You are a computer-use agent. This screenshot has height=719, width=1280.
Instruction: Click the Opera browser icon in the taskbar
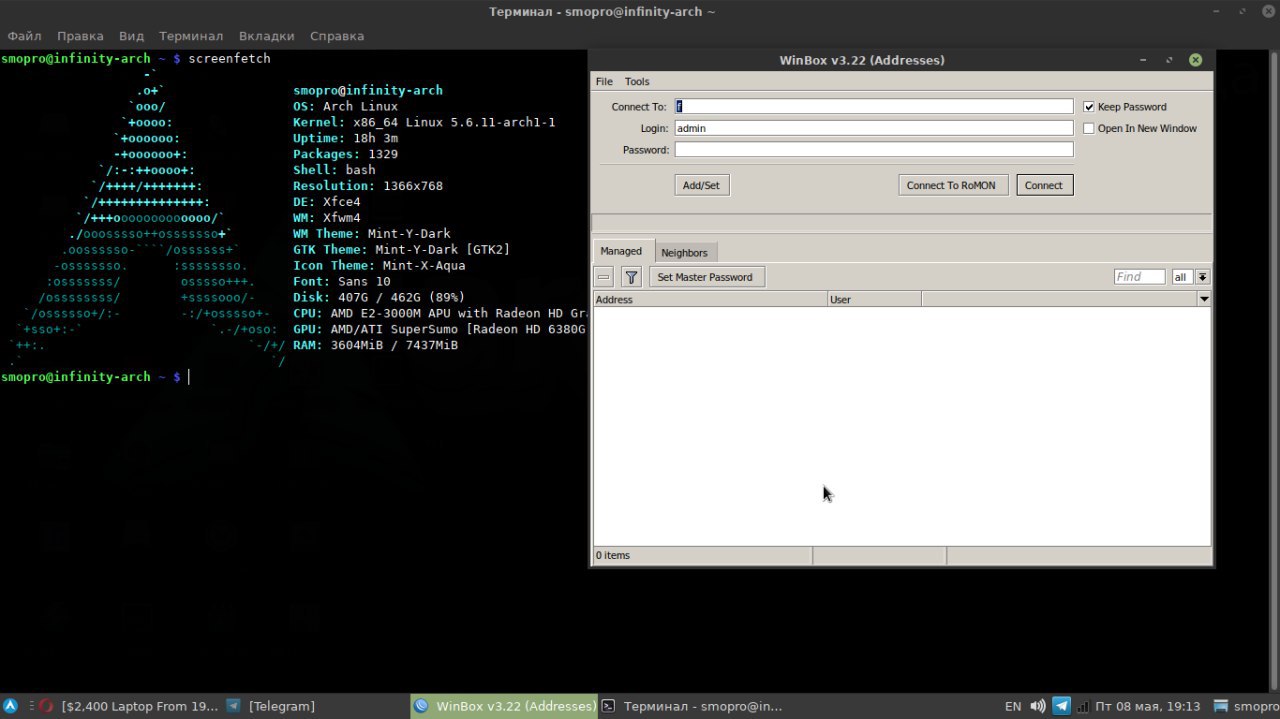pyautogui.click(x=45, y=706)
